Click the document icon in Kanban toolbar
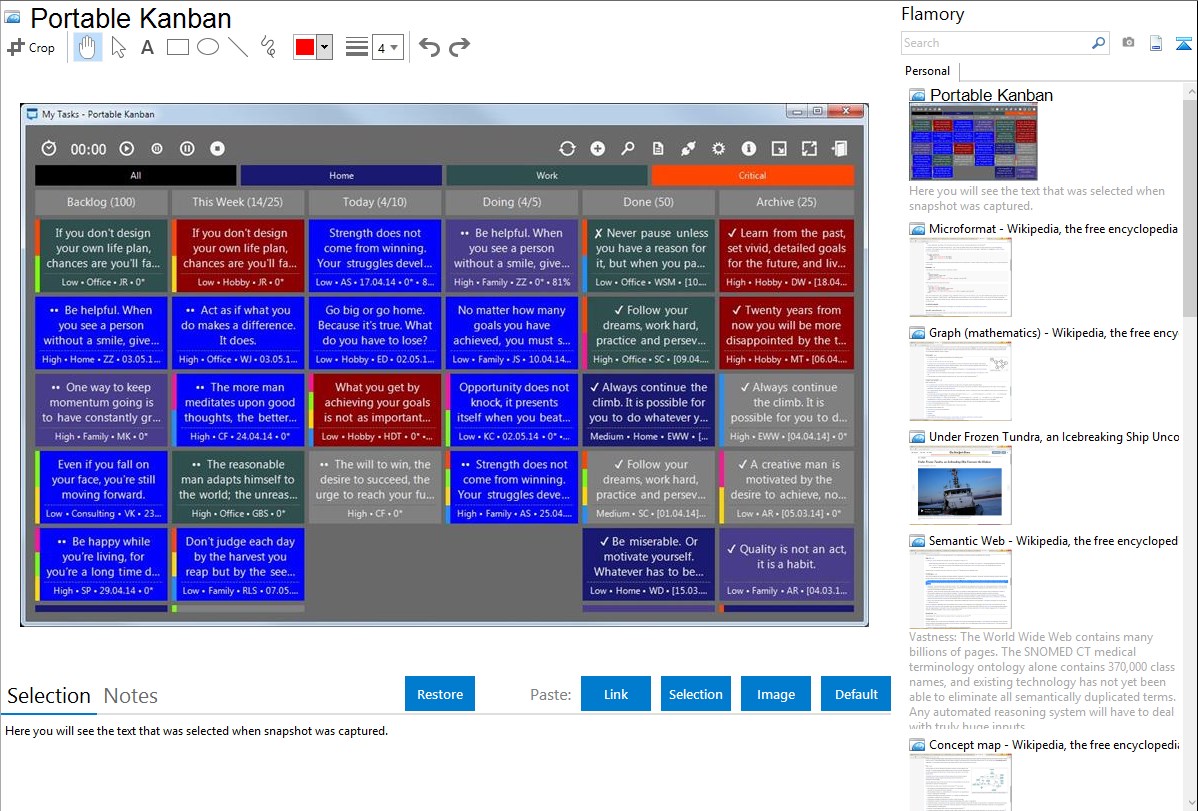 (x=658, y=148)
